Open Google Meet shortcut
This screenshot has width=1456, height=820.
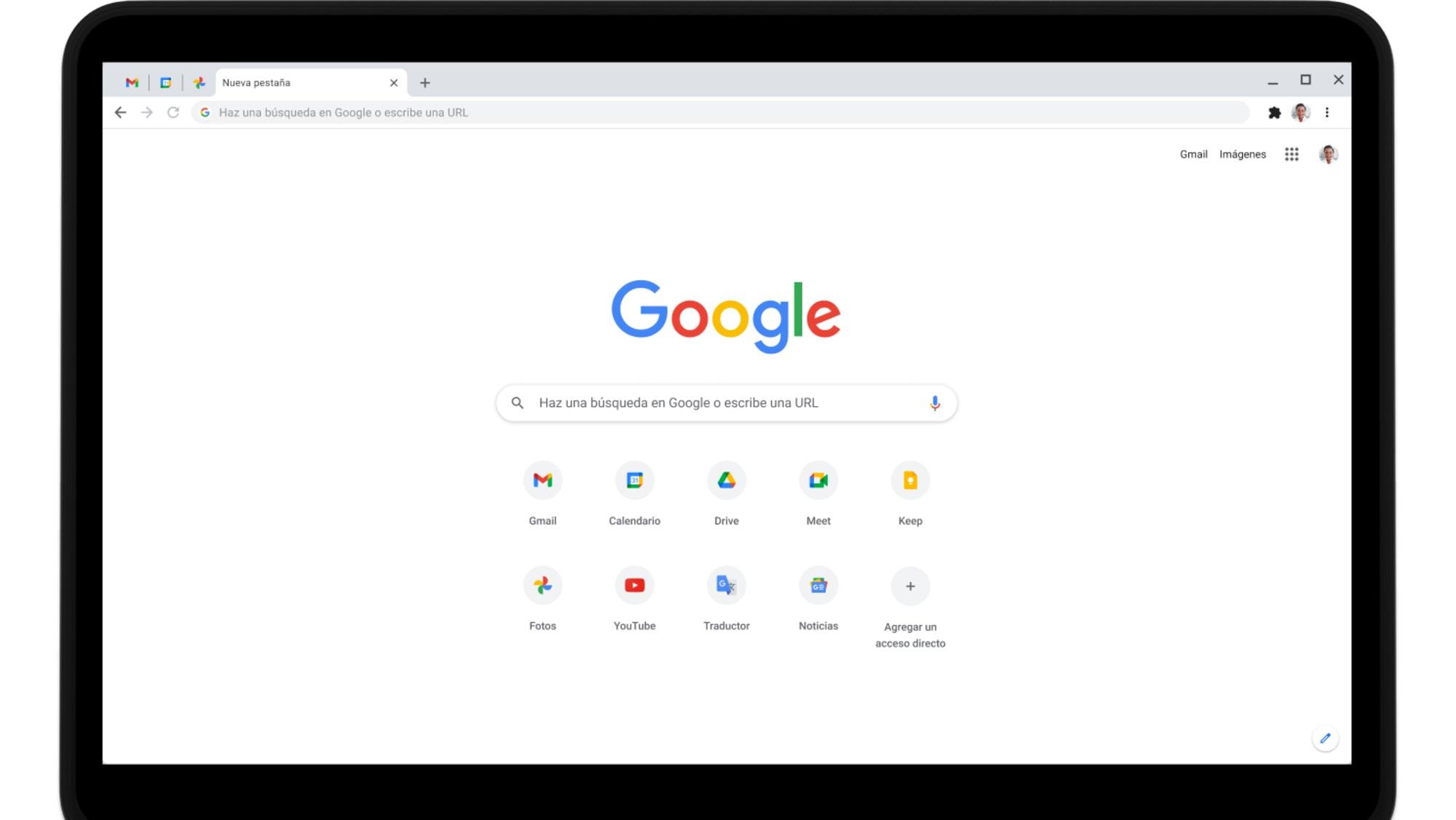click(818, 480)
